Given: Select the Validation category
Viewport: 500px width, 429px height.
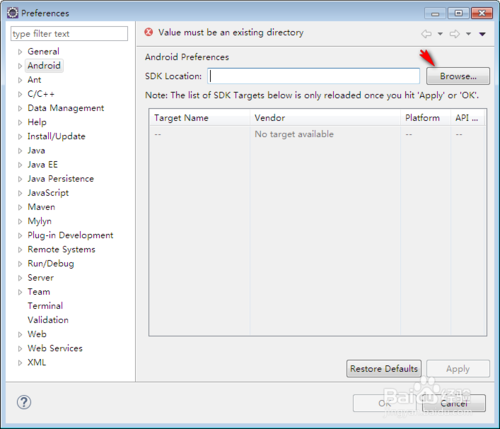Looking at the screenshot, I should 48,320.
